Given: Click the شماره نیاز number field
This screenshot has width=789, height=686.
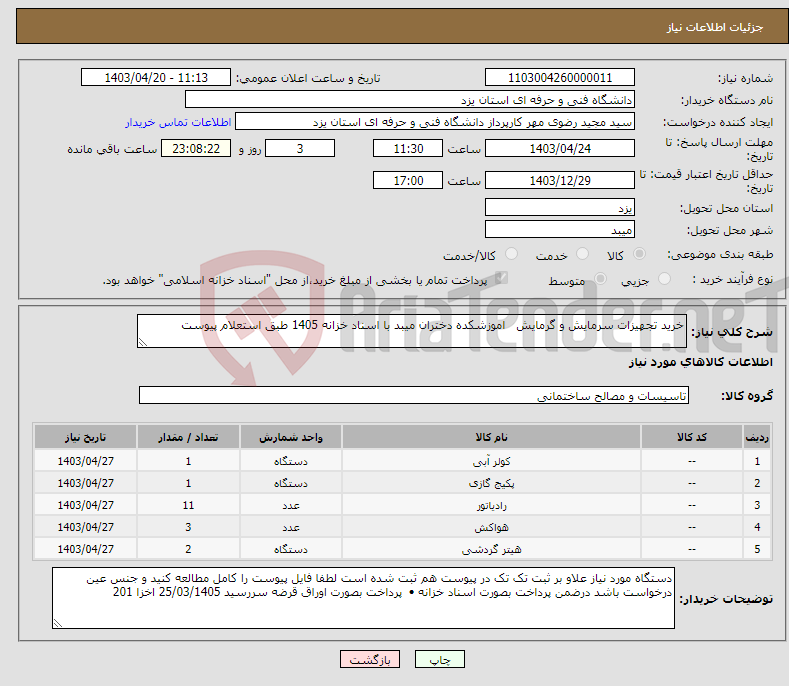Looking at the screenshot, I should tap(560, 78).
